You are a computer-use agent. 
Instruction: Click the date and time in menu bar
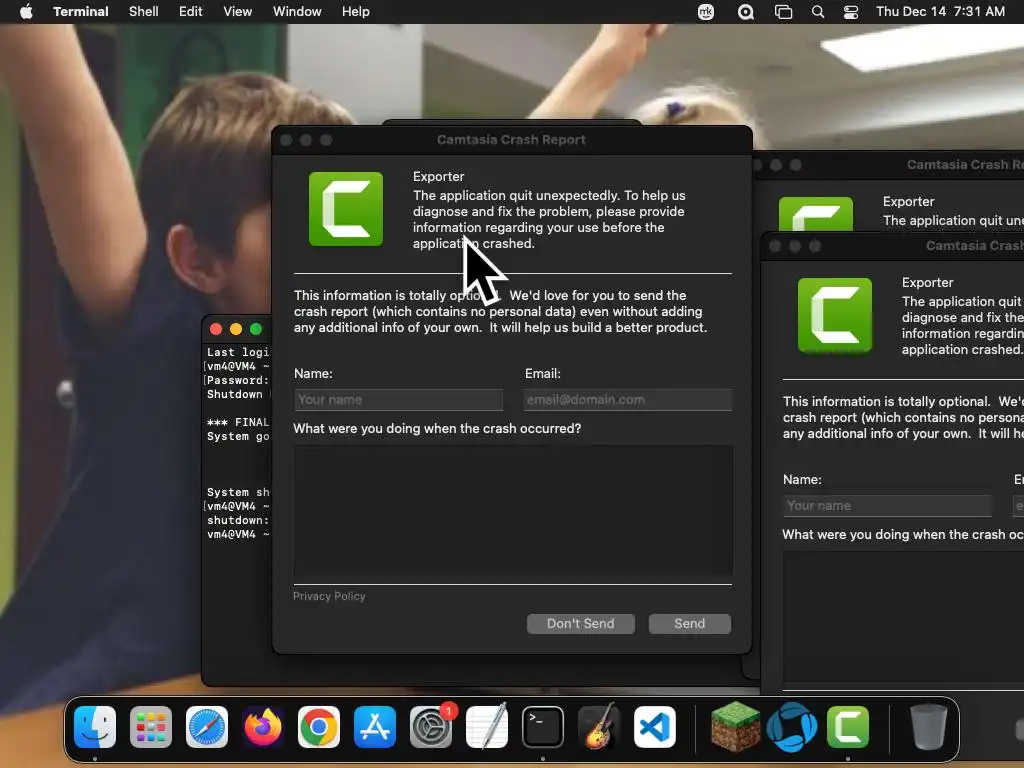(x=940, y=12)
